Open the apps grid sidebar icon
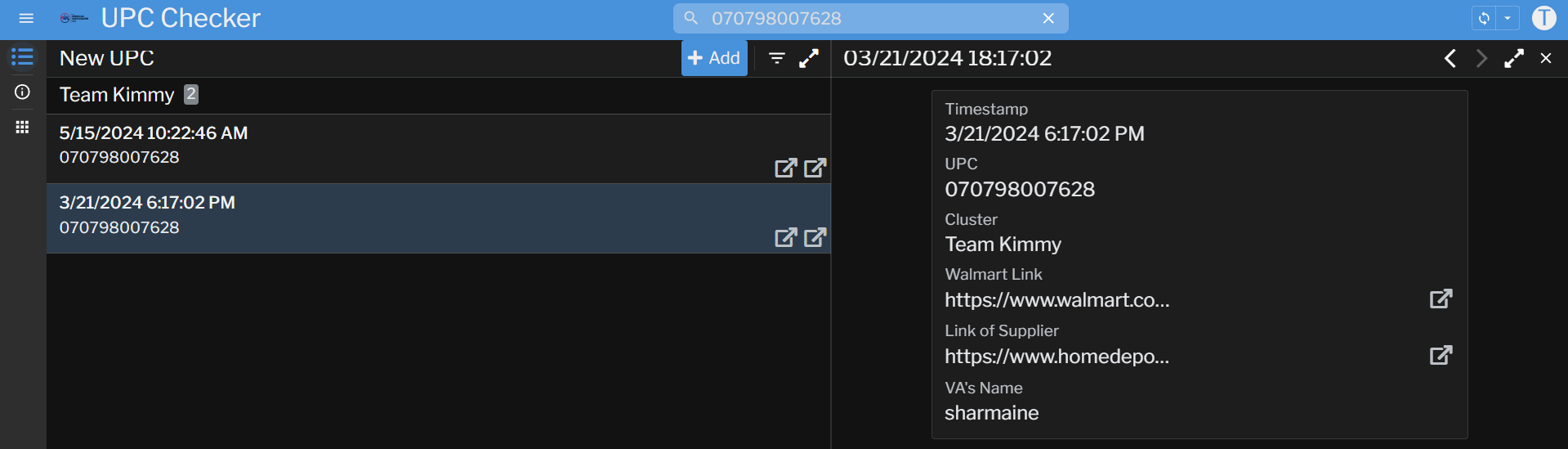This screenshot has width=1568, height=449. pos(22,127)
